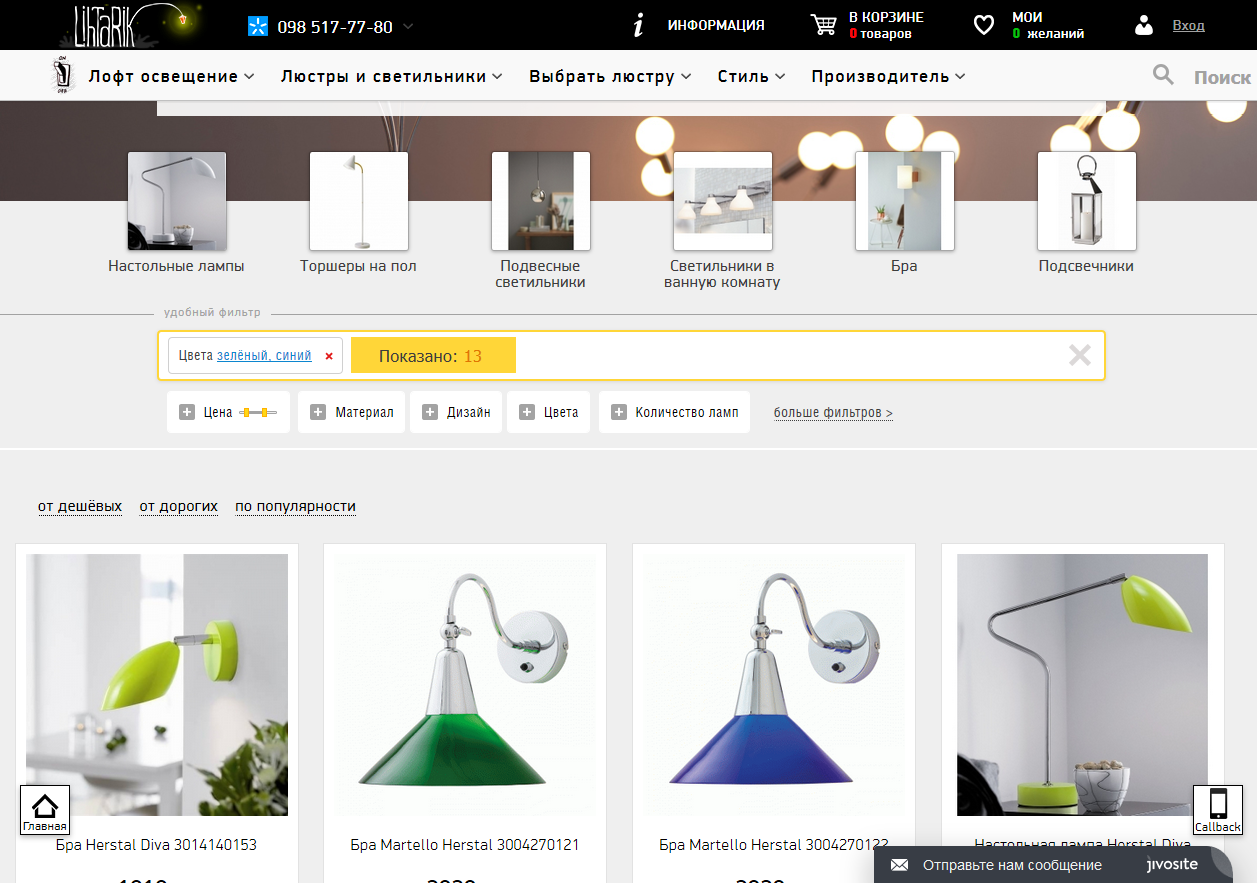Click the user account icon
The height and width of the screenshot is (883, 1257).
coord(1144,26)
